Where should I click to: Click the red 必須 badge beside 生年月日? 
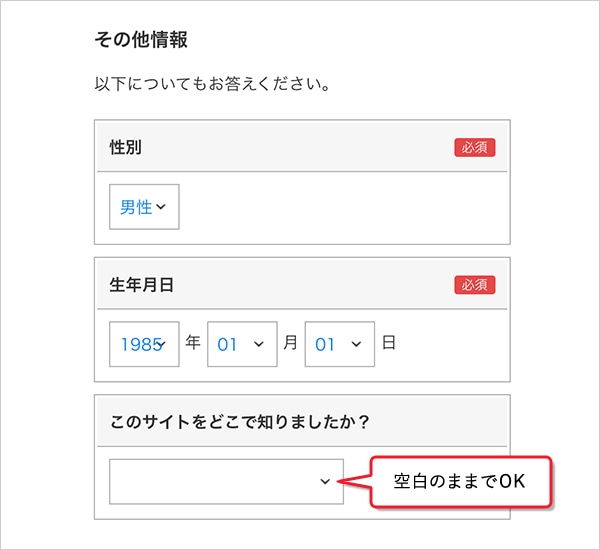click(x=475, y=285)
